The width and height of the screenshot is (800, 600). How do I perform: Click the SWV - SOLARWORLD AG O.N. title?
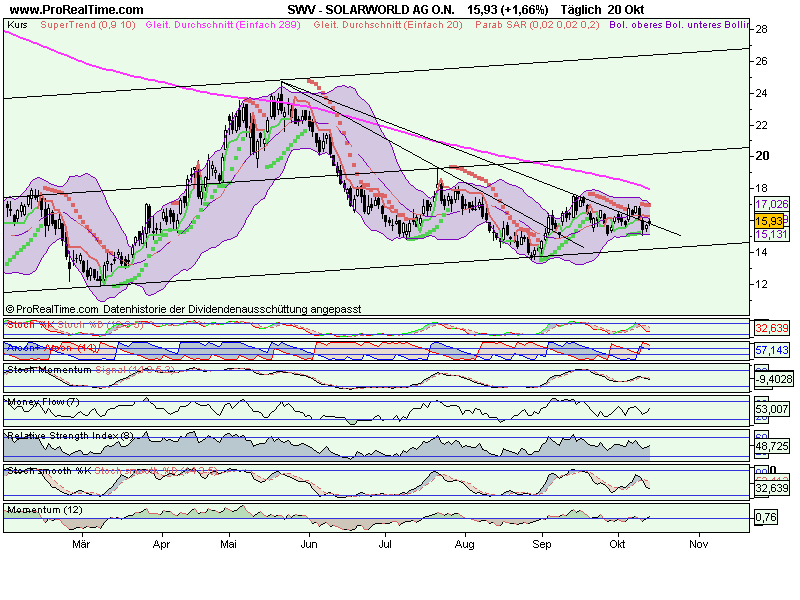(x=370, y=8)
